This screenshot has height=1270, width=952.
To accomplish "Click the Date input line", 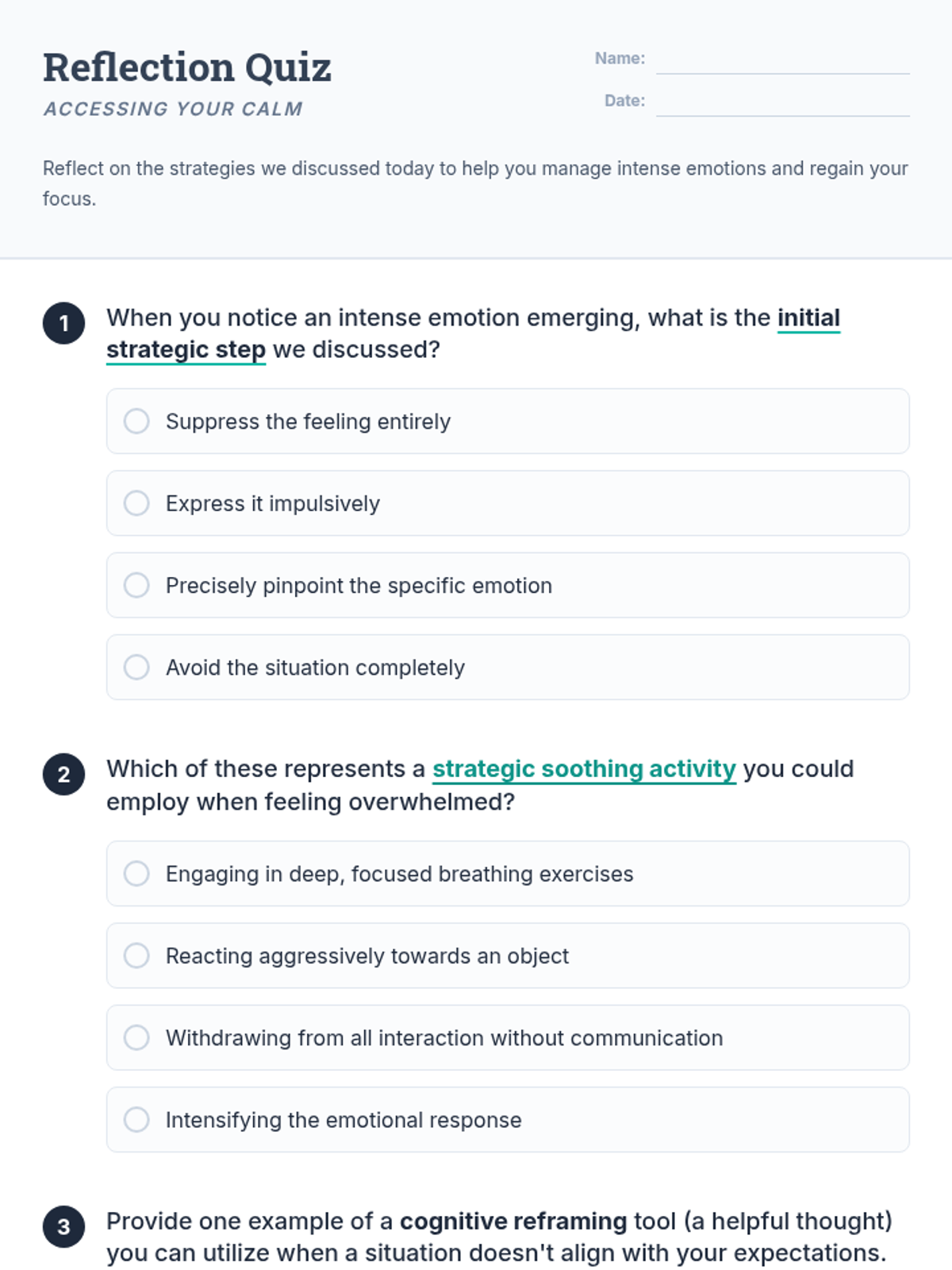I will (782, 102).
